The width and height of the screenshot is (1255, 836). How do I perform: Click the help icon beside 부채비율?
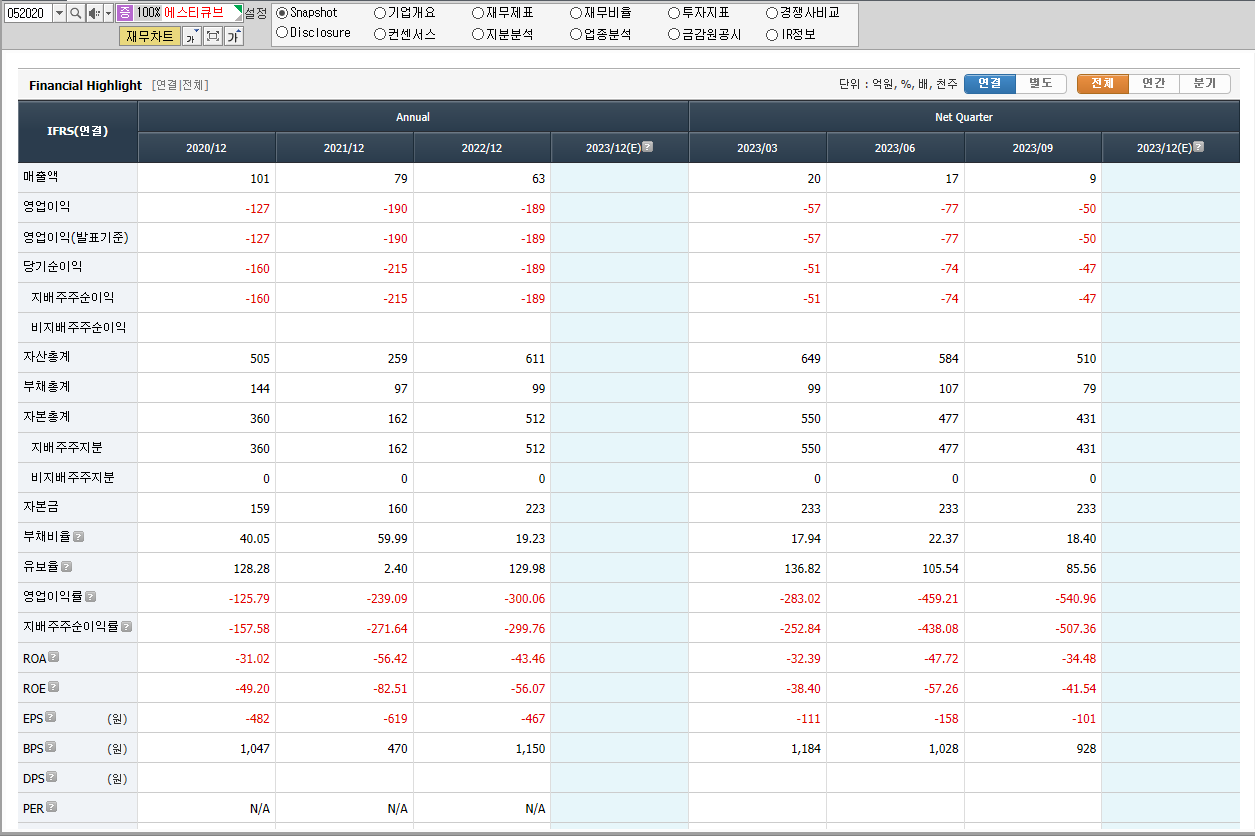coord(79,536)
